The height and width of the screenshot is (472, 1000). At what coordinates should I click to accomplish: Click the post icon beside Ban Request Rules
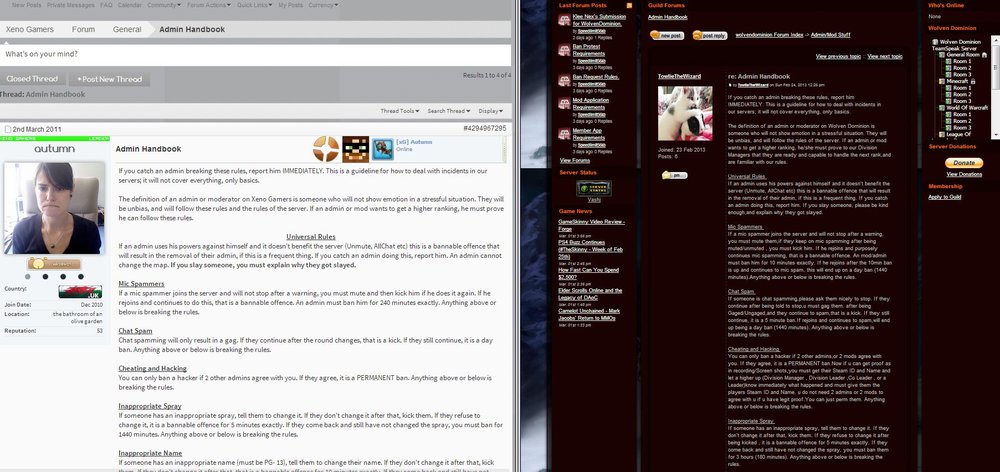564,80
